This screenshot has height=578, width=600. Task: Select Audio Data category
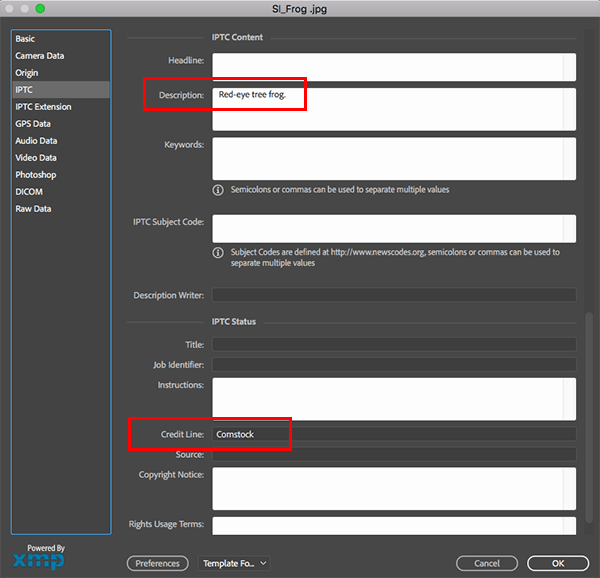[61, 141]
